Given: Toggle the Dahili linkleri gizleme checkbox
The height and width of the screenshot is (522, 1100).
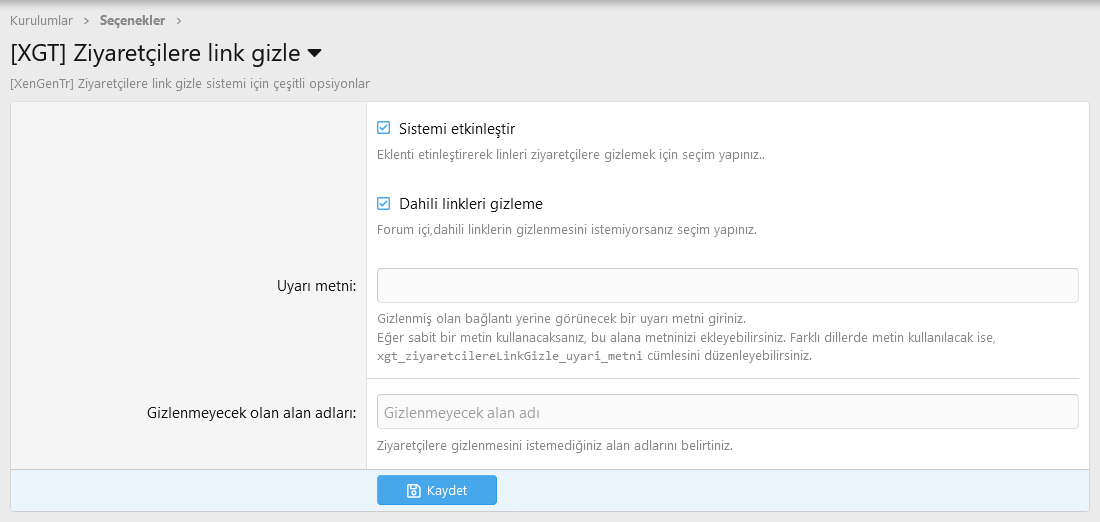Looking at the screenshot, I should coord(383,203).
